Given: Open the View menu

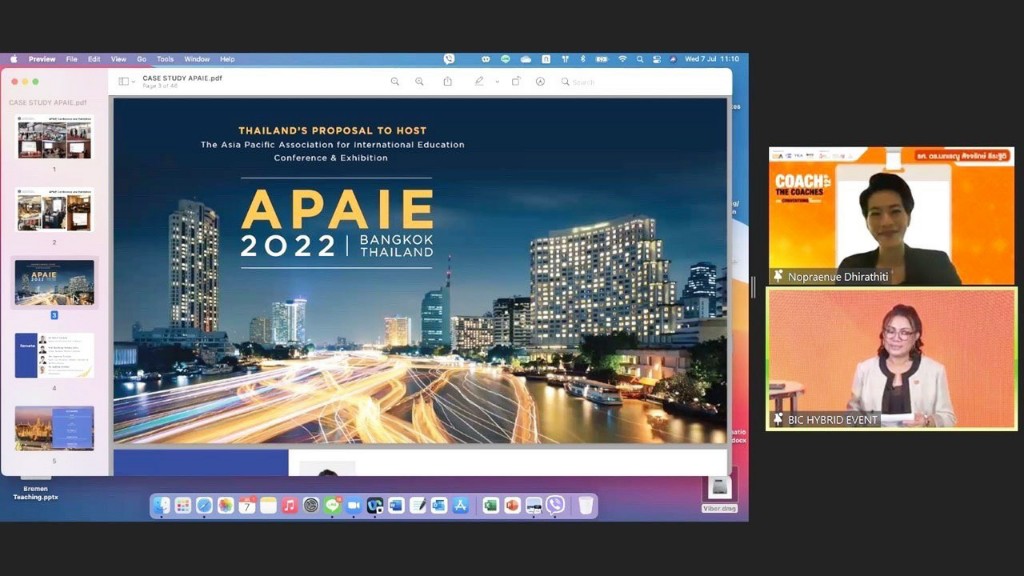Looking at the screenshot, I should pos(118,59).
